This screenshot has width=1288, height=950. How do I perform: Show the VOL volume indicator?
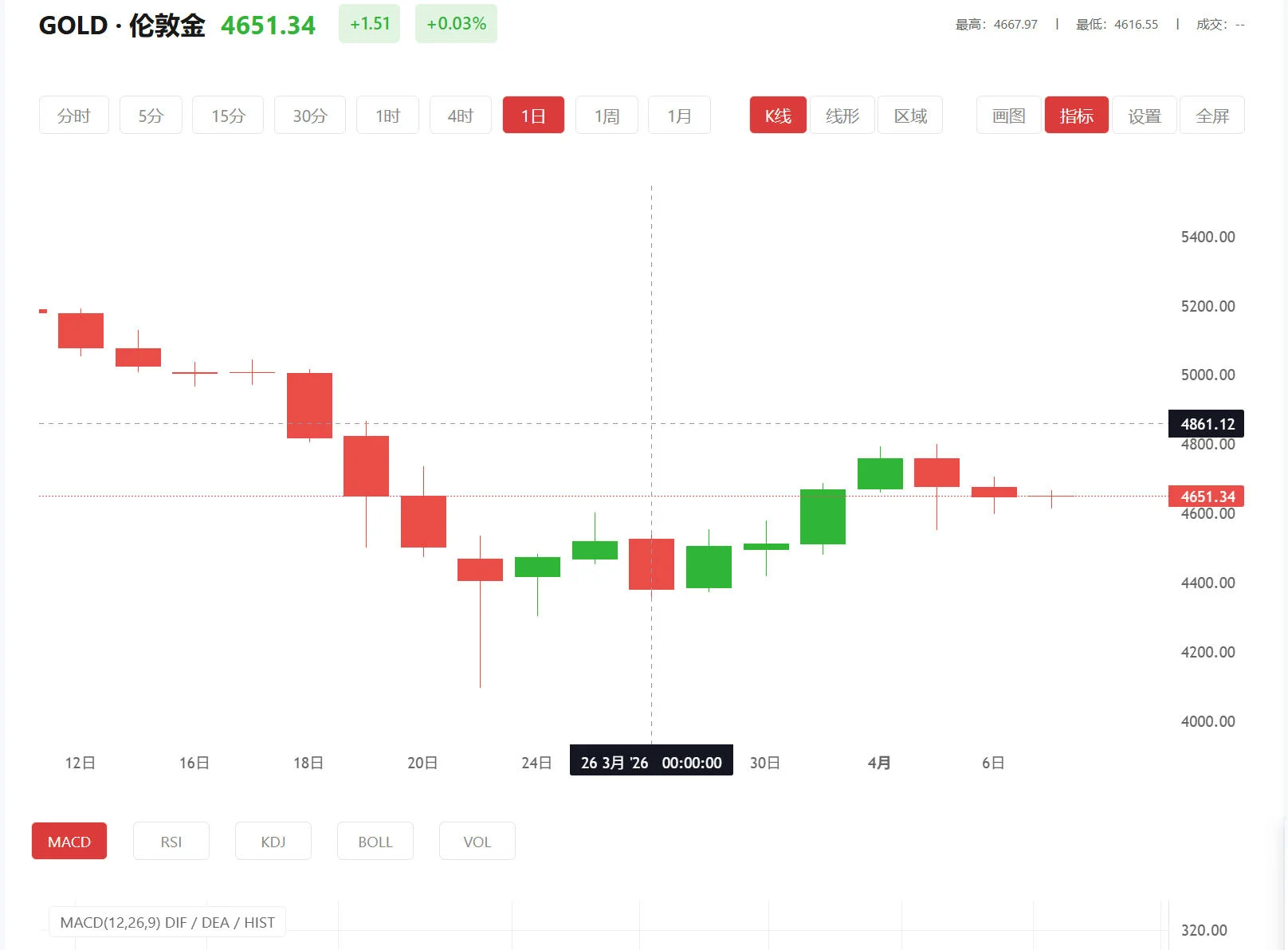477,841
